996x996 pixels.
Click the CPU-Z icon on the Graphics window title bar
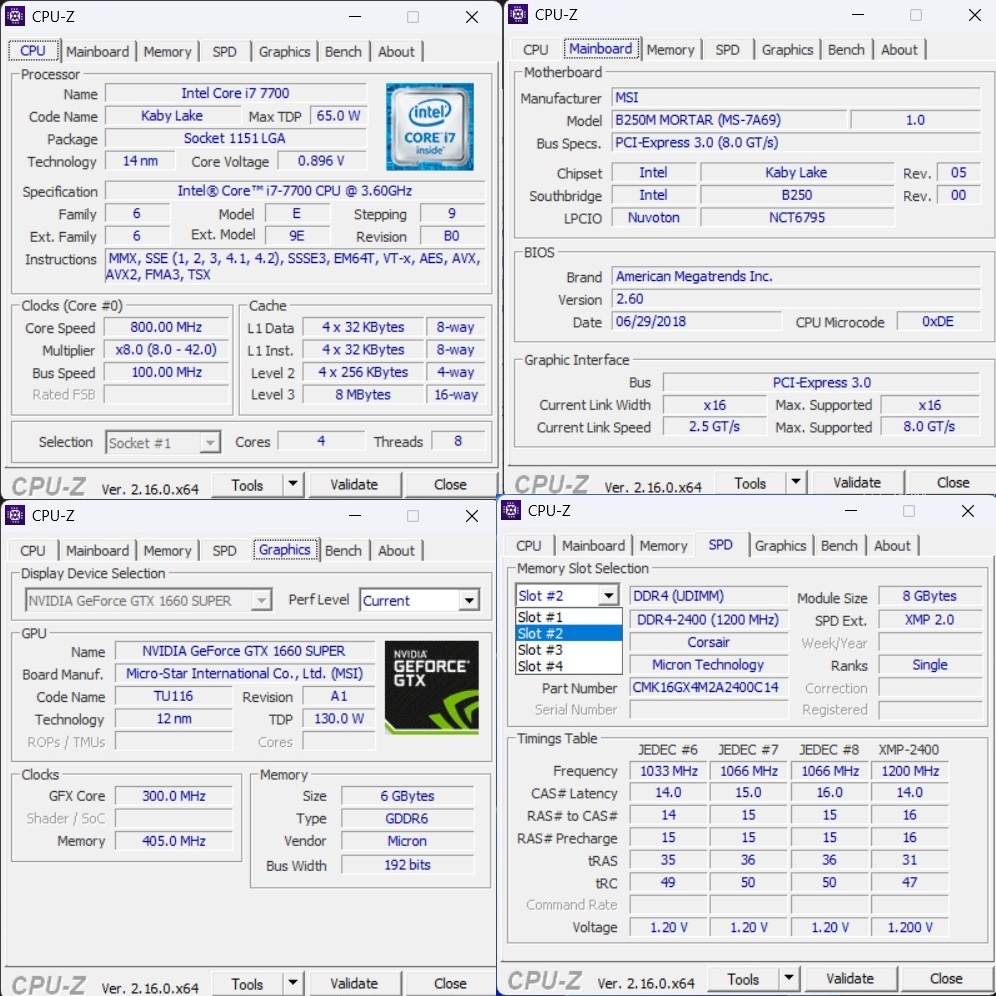(x=14, y=516)
